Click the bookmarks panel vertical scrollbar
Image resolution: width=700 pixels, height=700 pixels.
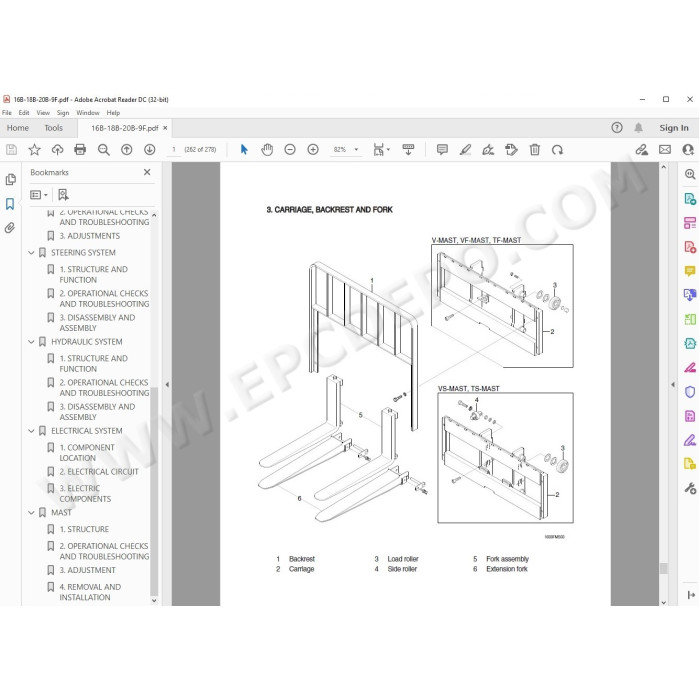(x=154, y=491)
